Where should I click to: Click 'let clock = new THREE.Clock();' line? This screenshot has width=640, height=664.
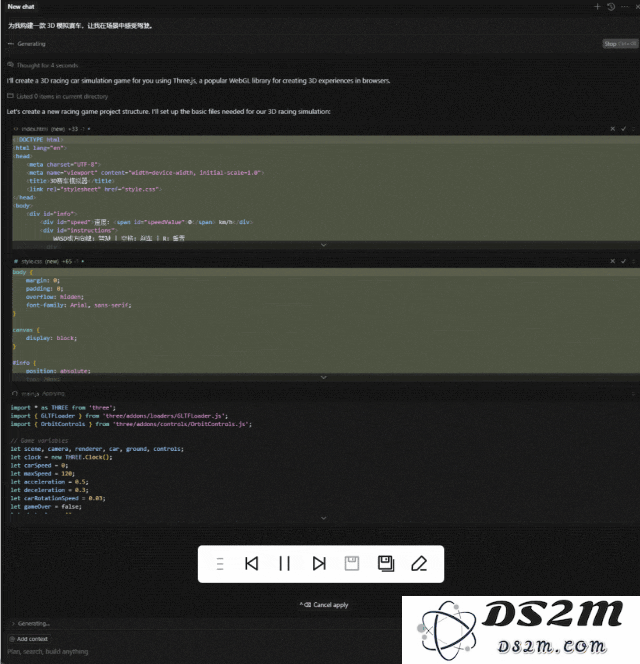click(x=61, y=457)
